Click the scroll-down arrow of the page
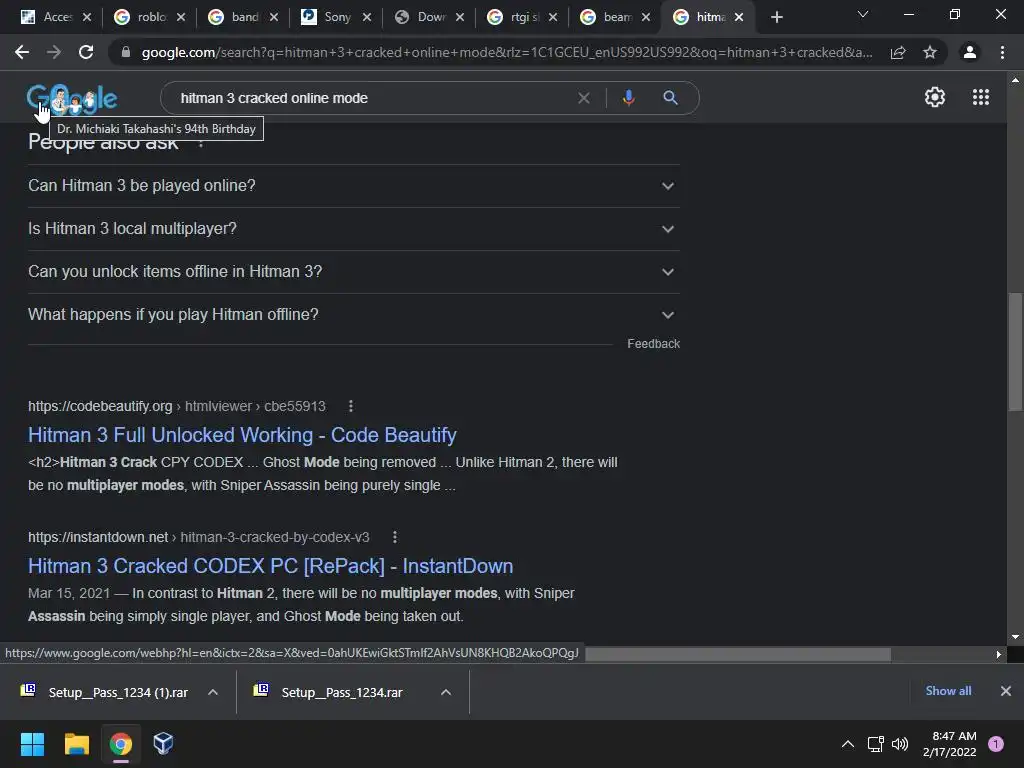This screenshot has height=768, width=1024. [1014, 637]
